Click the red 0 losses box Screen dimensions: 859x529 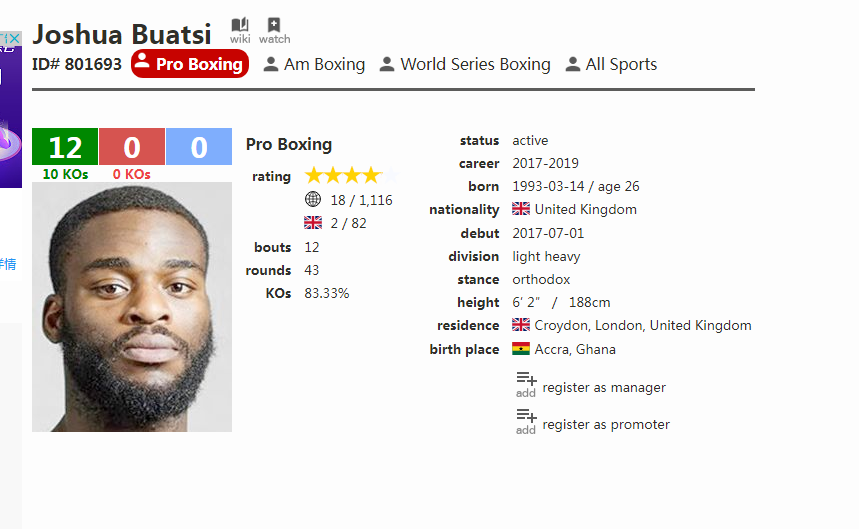coord(132,147)
